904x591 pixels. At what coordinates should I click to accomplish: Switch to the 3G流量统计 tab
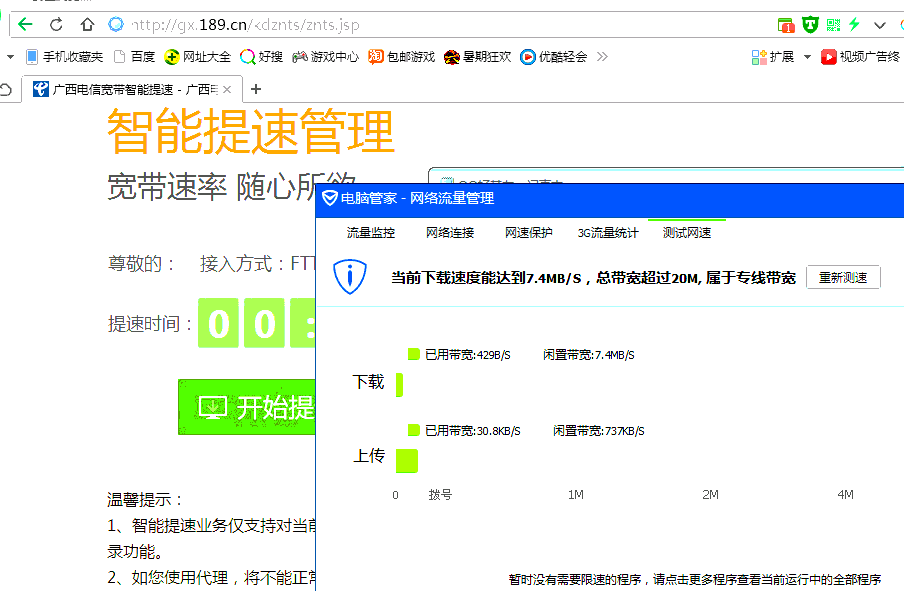[608, 232]
